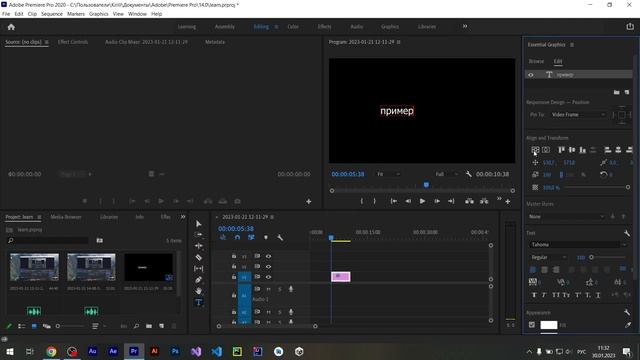Image resolution: width=640 pixels, height=360 pixels.
Task: Align text center horizontally in frame
Action: tap(546, 150)
